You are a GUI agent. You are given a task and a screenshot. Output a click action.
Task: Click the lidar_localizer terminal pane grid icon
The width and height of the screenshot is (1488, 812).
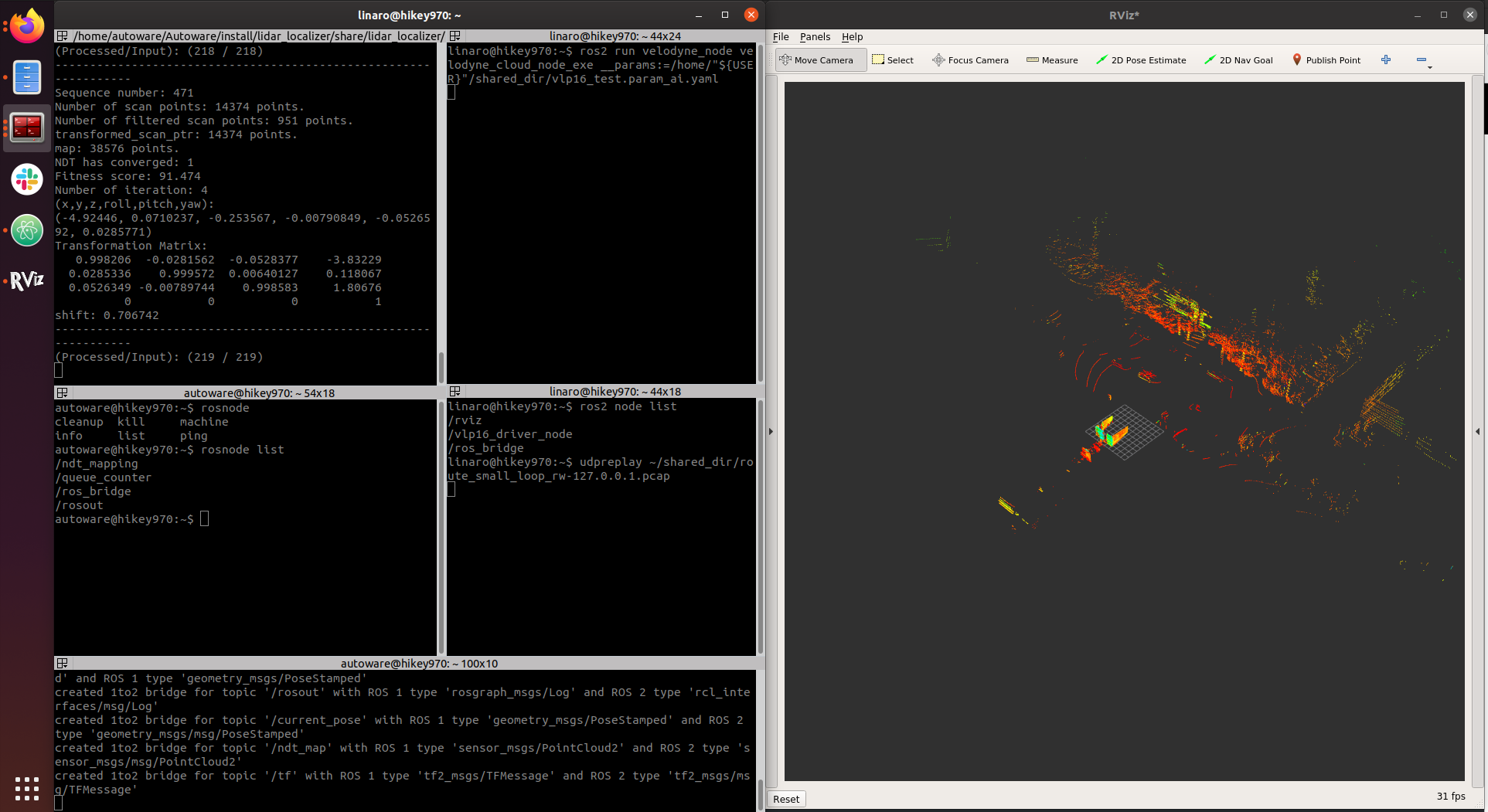click(x=63, y=36)
